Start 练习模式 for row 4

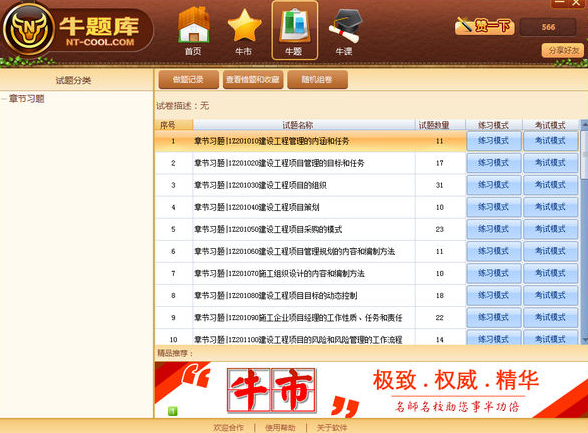click(x=494, y=207)
